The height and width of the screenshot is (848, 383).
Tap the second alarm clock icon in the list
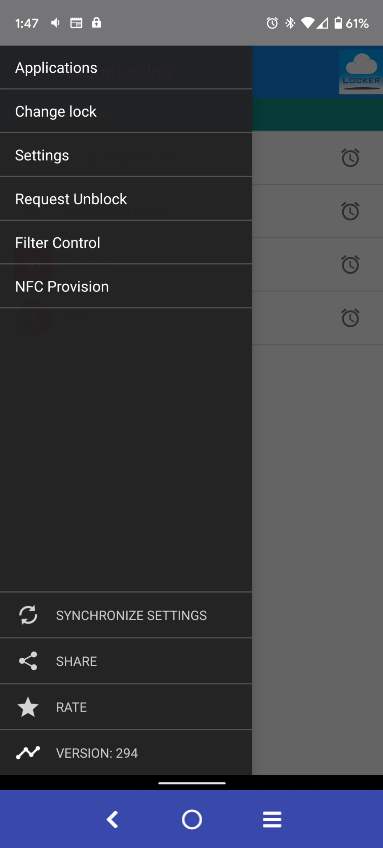coord(350,210)
